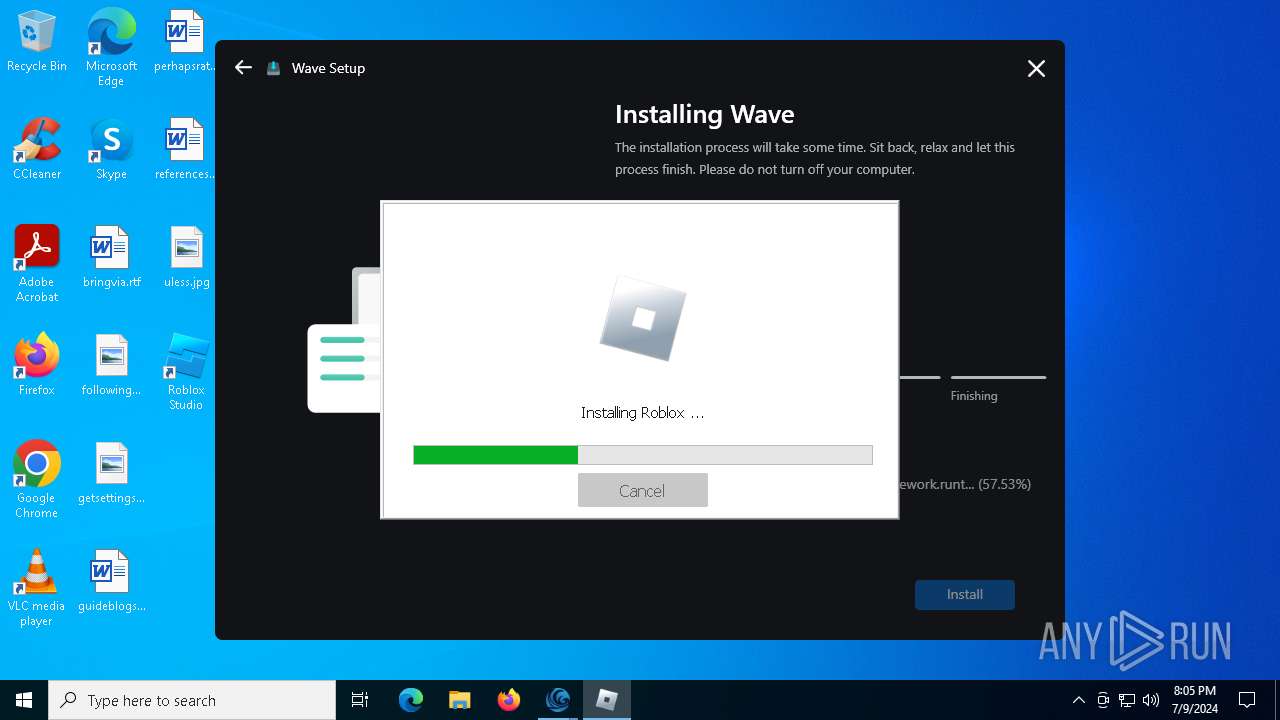Open Task View on taskbar
The height and width of the screenshot is (720, 1280).
(360, 700)
